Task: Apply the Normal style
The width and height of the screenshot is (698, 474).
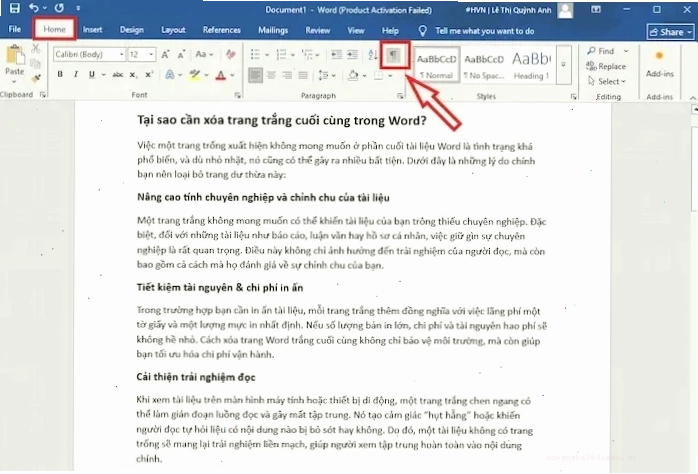Action: point(436,65)
